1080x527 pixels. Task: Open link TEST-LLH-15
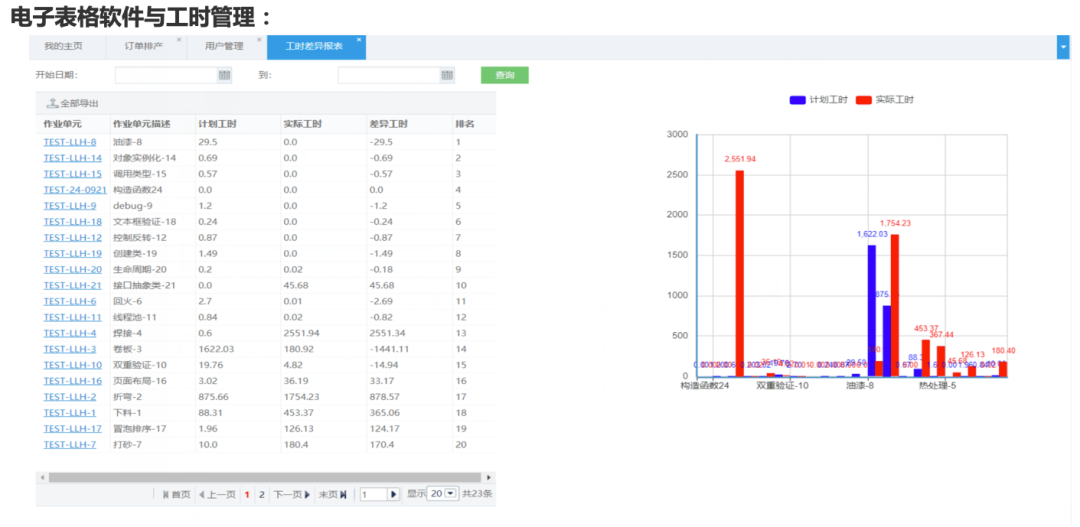coord(72,174)
